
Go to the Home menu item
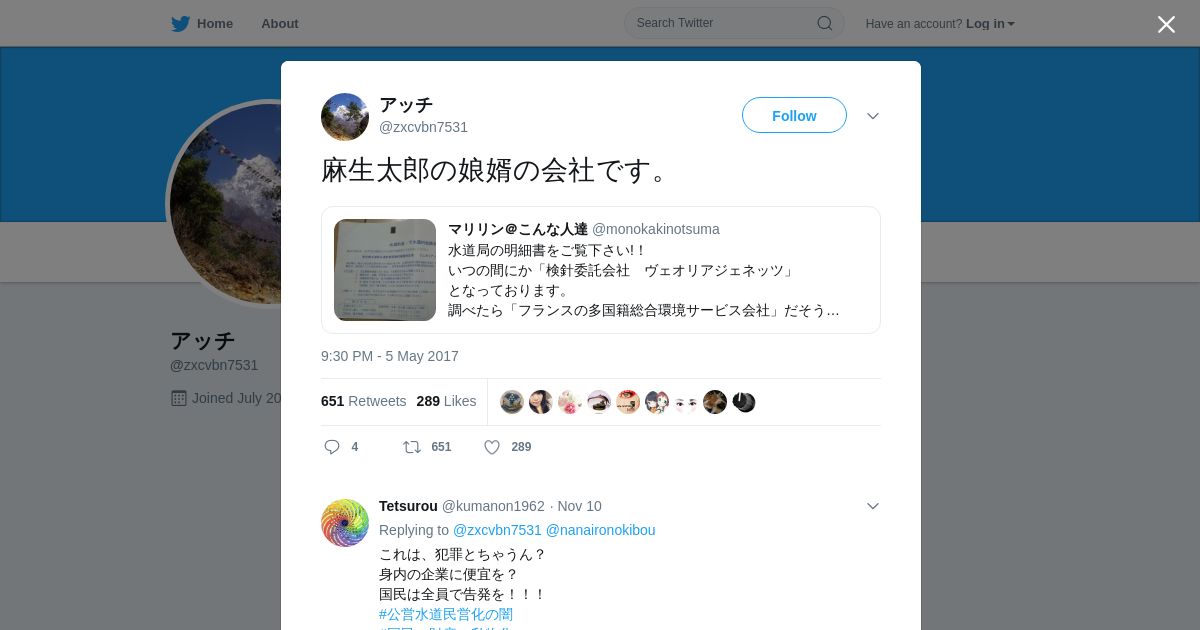pyautogui.click(x=202, y=23)
